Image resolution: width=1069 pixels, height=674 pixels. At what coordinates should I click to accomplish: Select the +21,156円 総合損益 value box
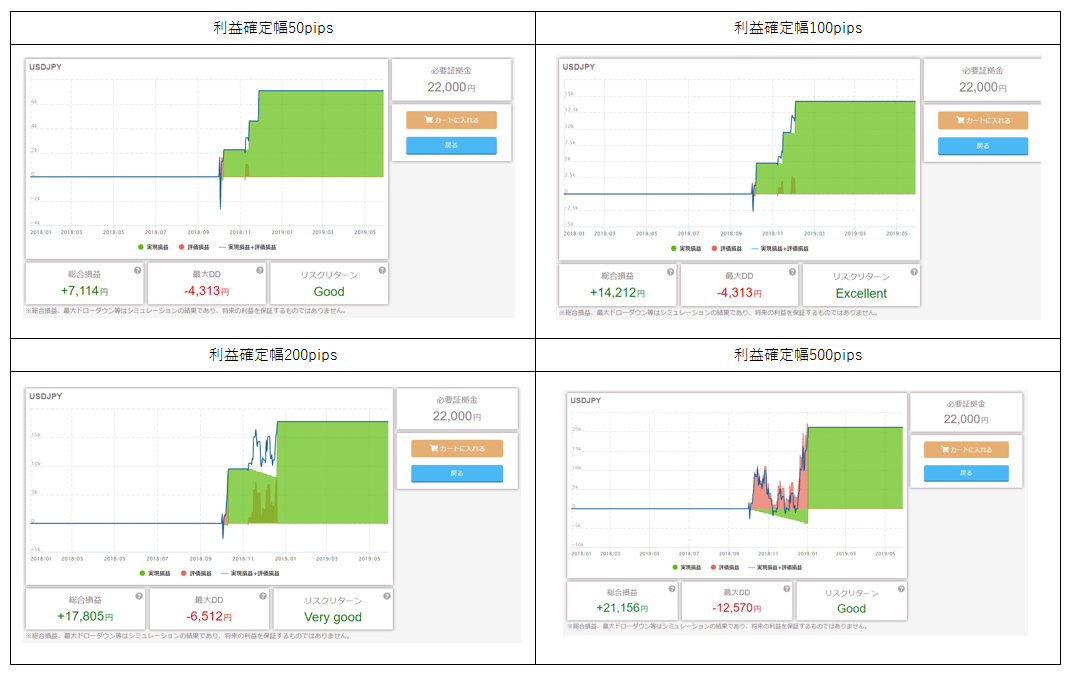tap(621, 601)
